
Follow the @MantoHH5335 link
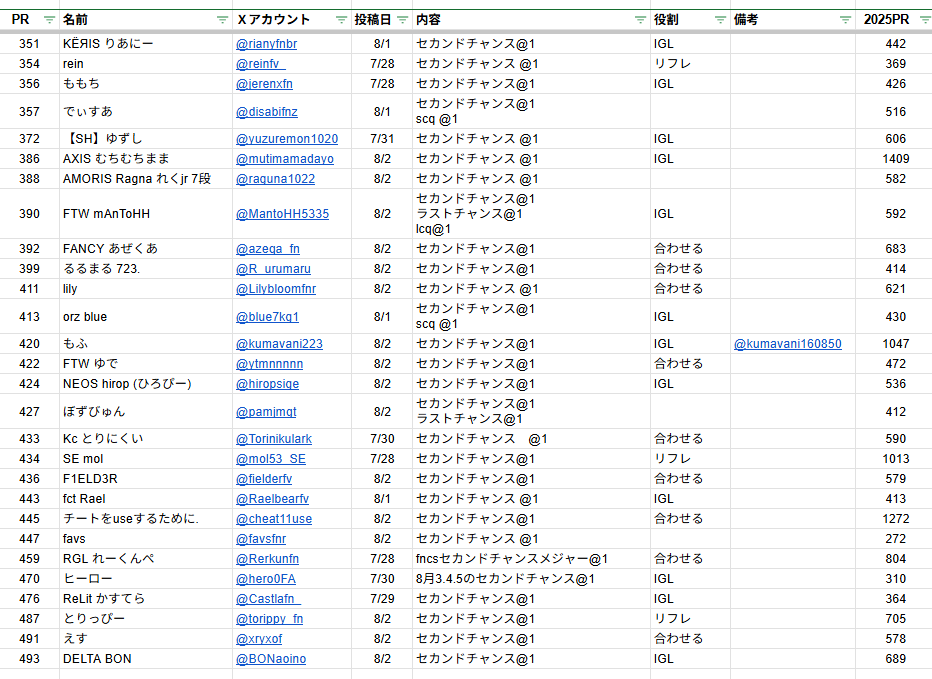pyautogui.click(x=282, y=214)
